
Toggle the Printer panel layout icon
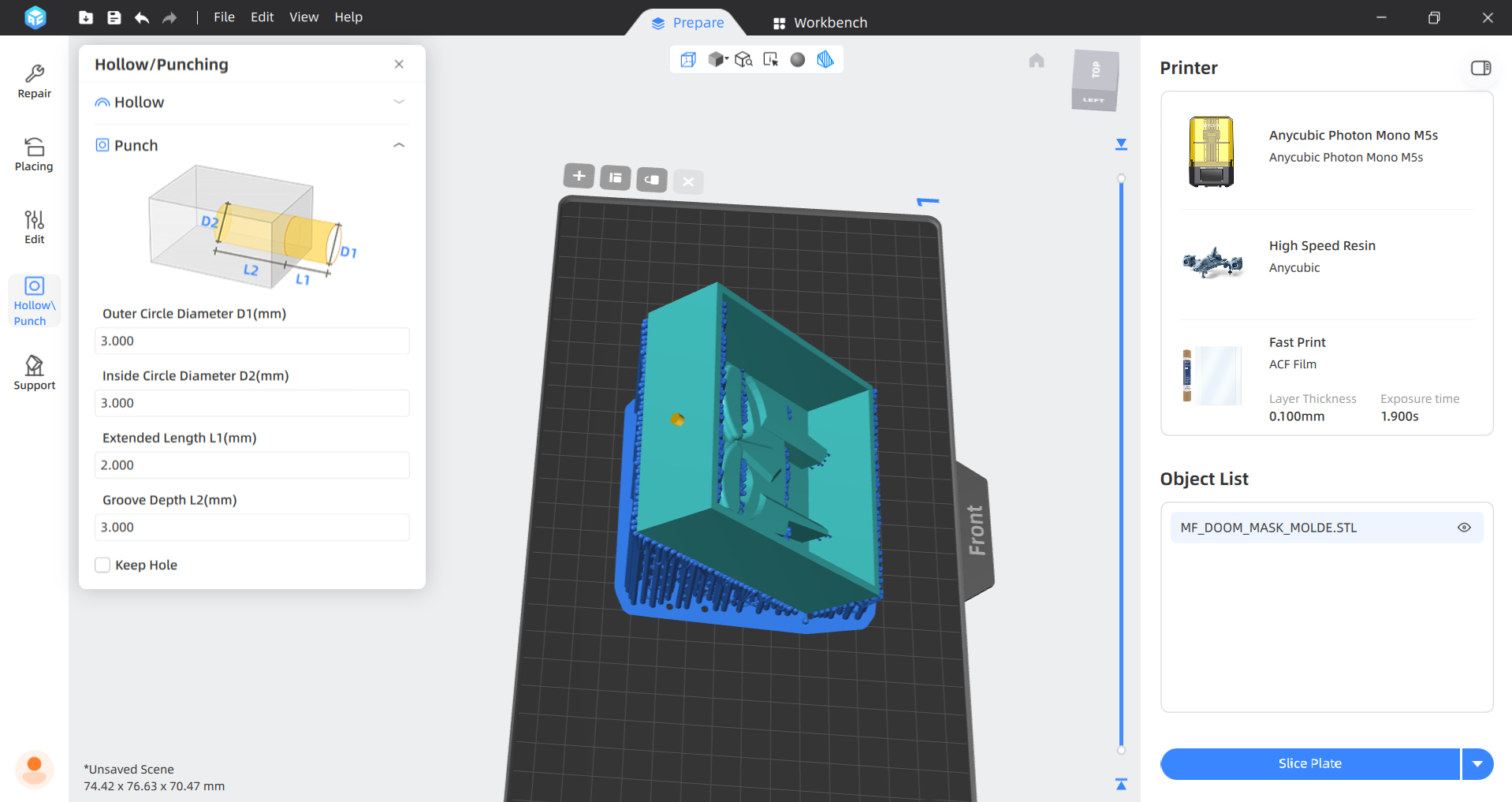coord(1481,68)
